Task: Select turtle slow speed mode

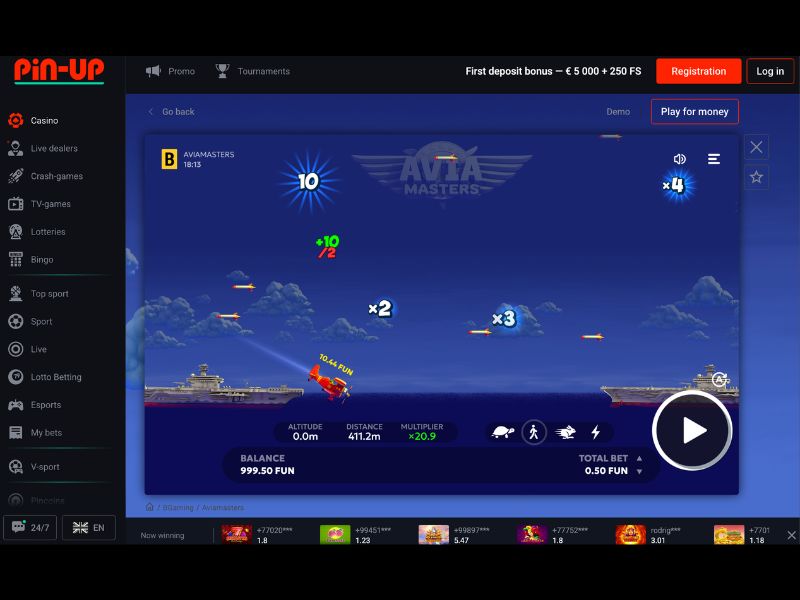Action: pos(503,432)
